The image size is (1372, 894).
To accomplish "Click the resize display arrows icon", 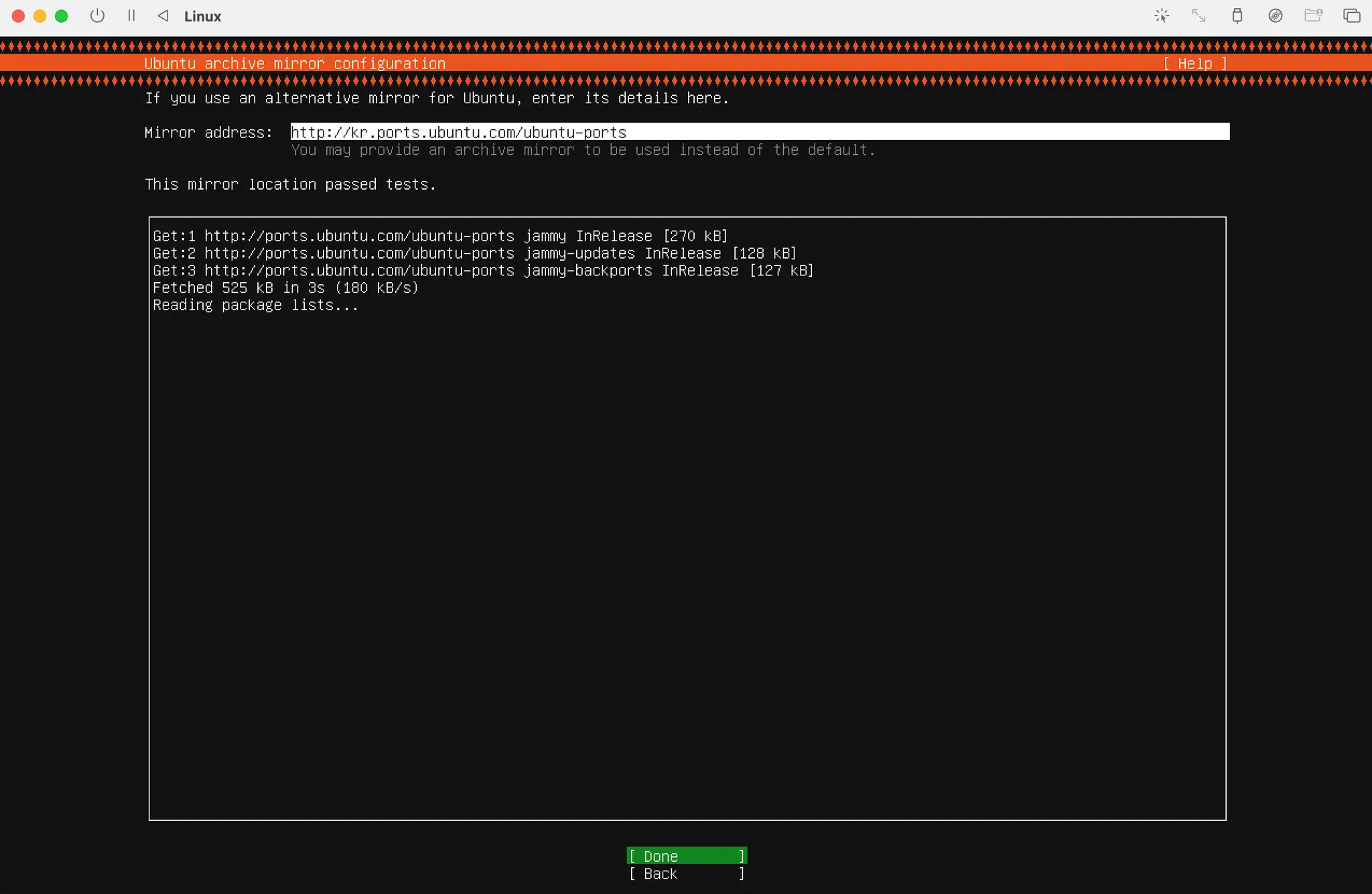I will (x=1198, y=15).
